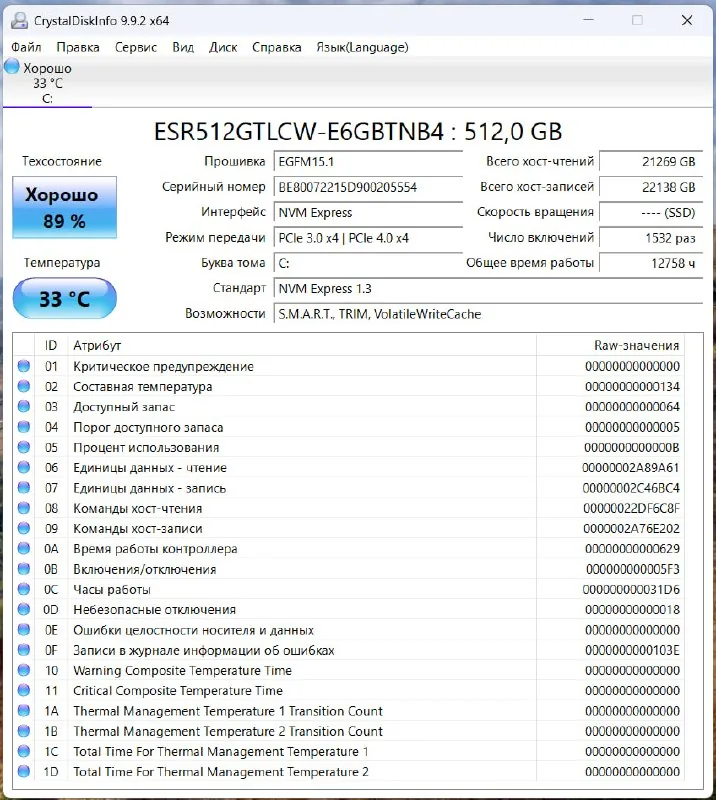Click status orb for 0C Часы работы
The image size is (716, 800).
[x=23, y=589]
